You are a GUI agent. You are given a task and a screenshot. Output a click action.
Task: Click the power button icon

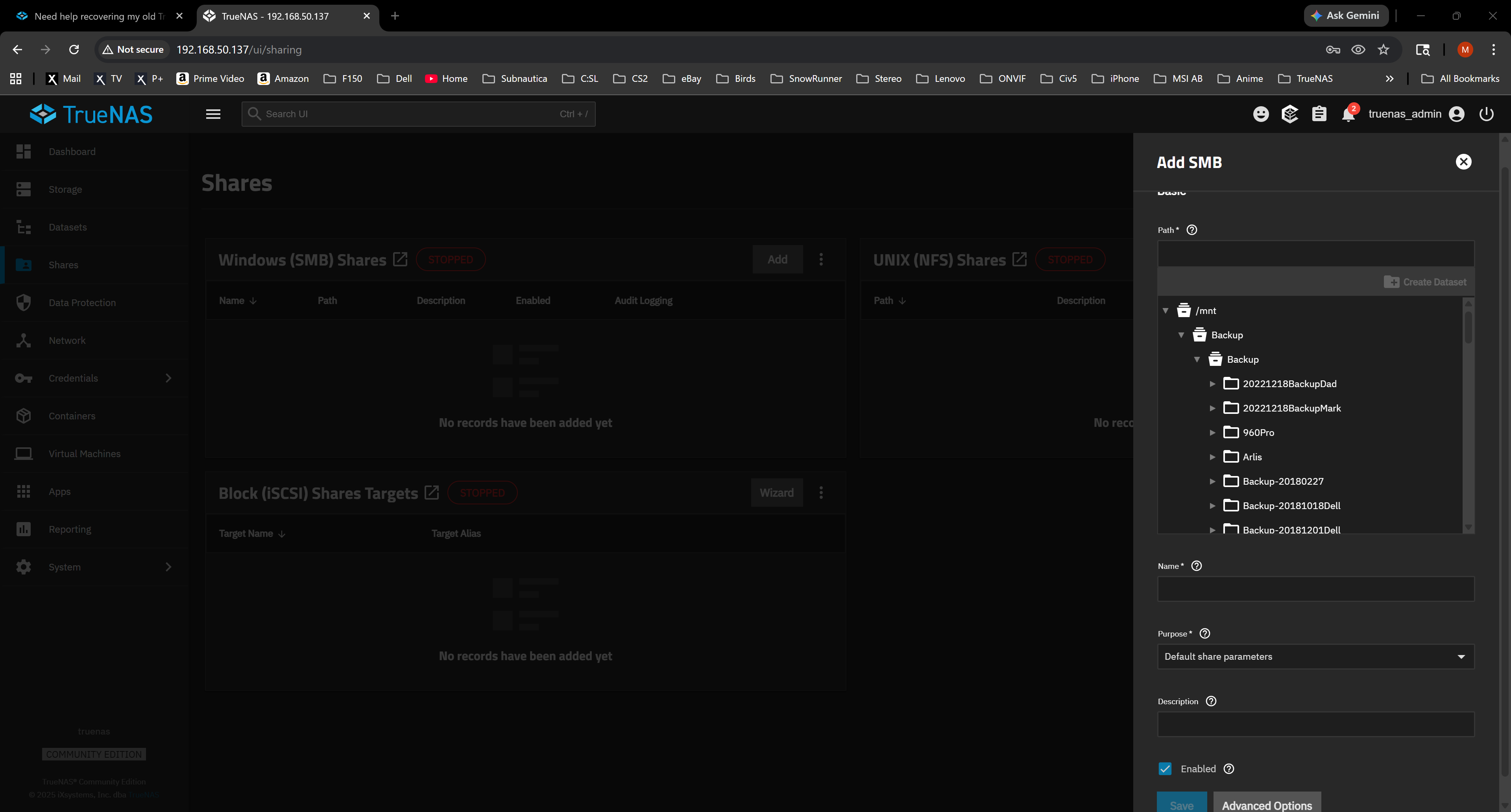click(x=1486, y=114)
